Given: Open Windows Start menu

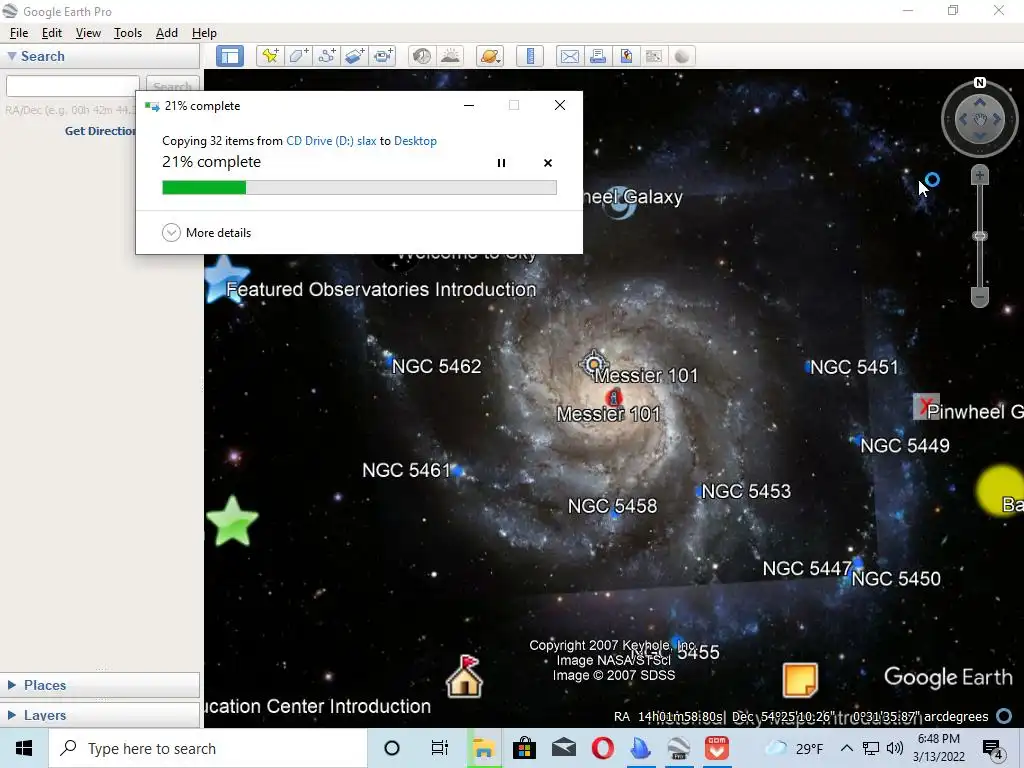Looking at the screenshot, I should pyautogui.click(x=24, y=748).
